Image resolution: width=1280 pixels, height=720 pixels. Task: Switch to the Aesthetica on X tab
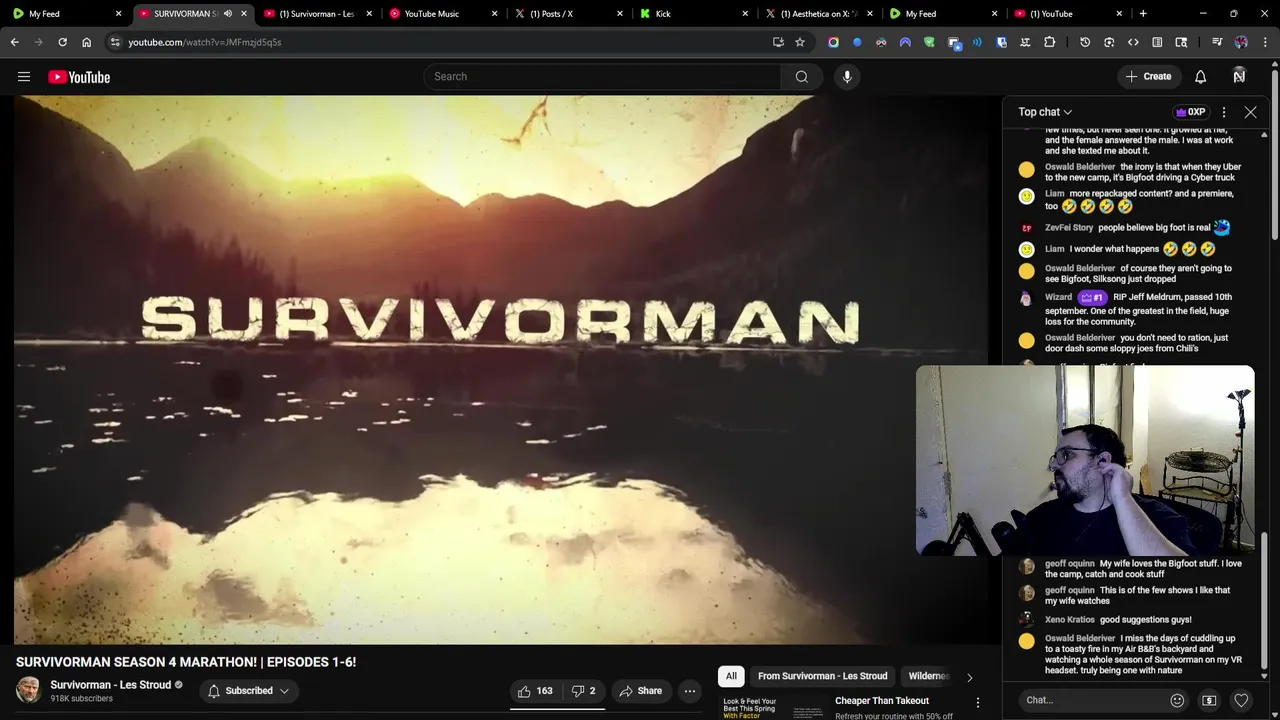819,14
